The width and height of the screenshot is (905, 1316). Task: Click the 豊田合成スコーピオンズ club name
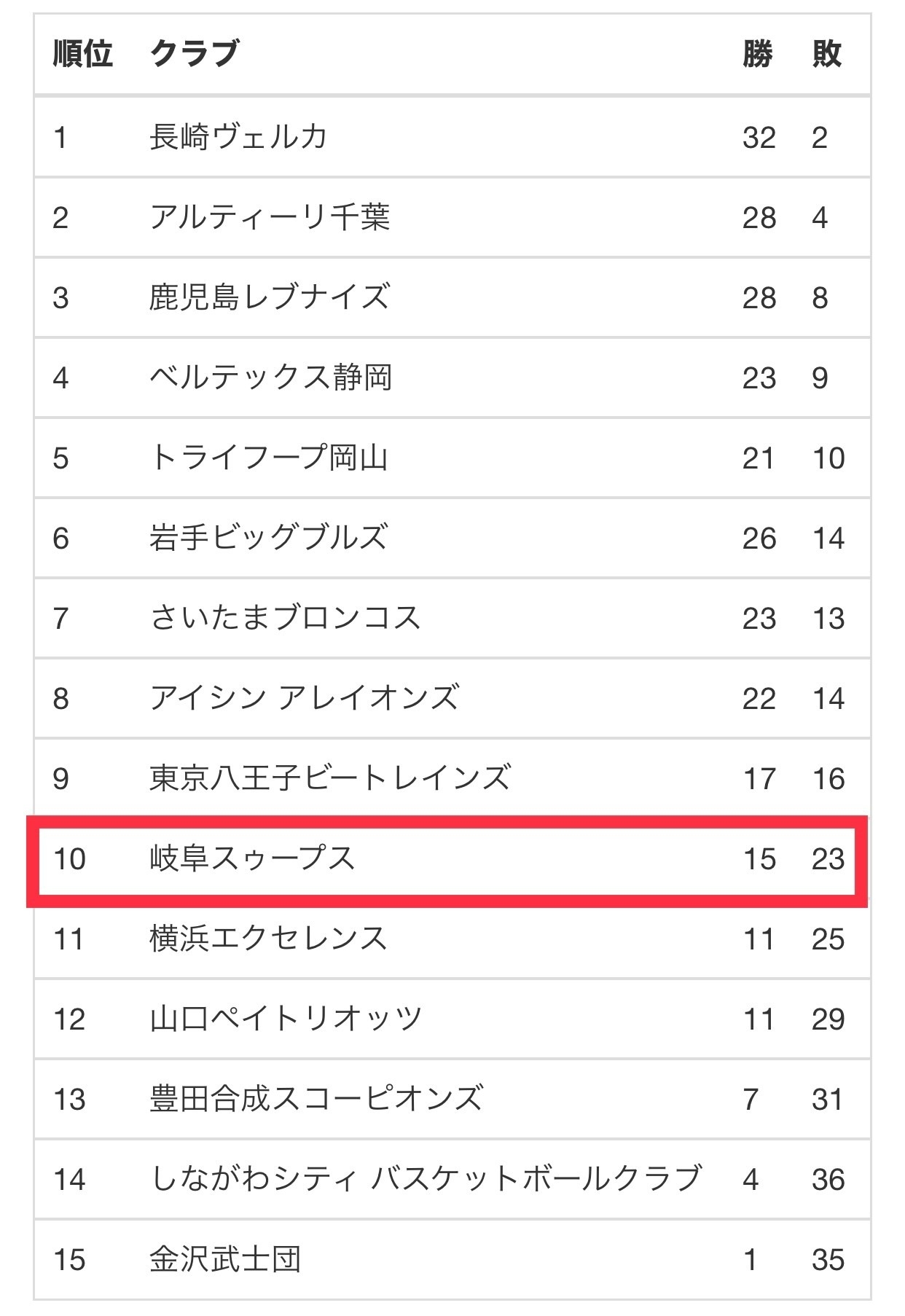(x=316, y=1099)
